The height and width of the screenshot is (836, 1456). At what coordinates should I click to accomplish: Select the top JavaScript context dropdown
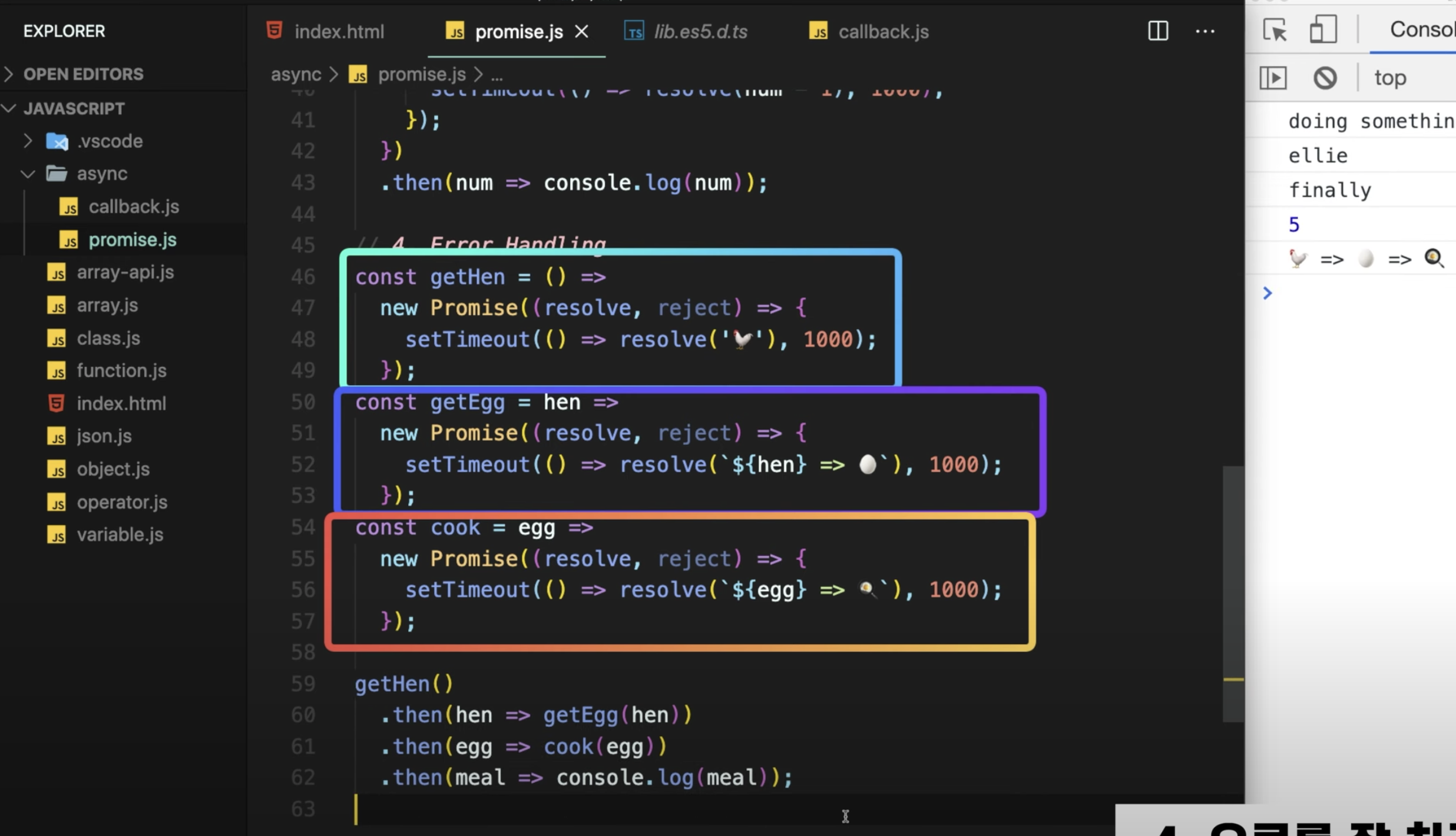point(1390,78)
